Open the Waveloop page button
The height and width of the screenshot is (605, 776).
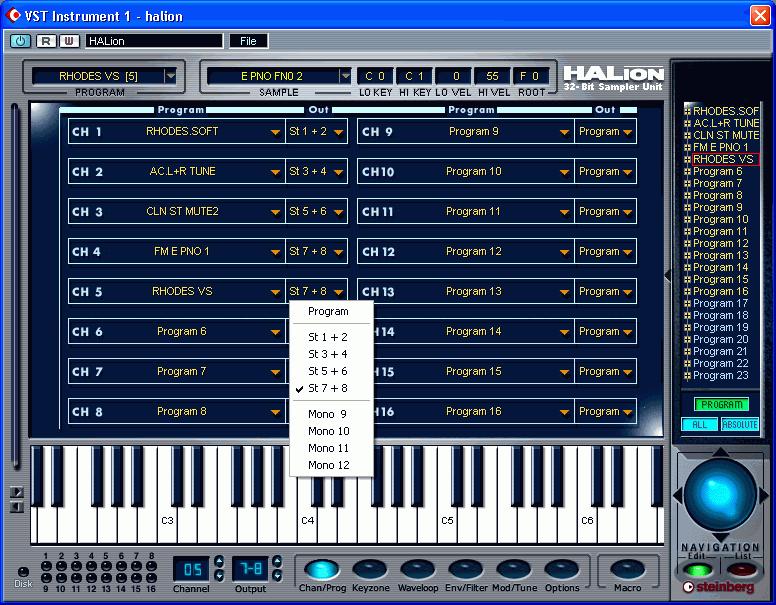[x=418, y=569]
